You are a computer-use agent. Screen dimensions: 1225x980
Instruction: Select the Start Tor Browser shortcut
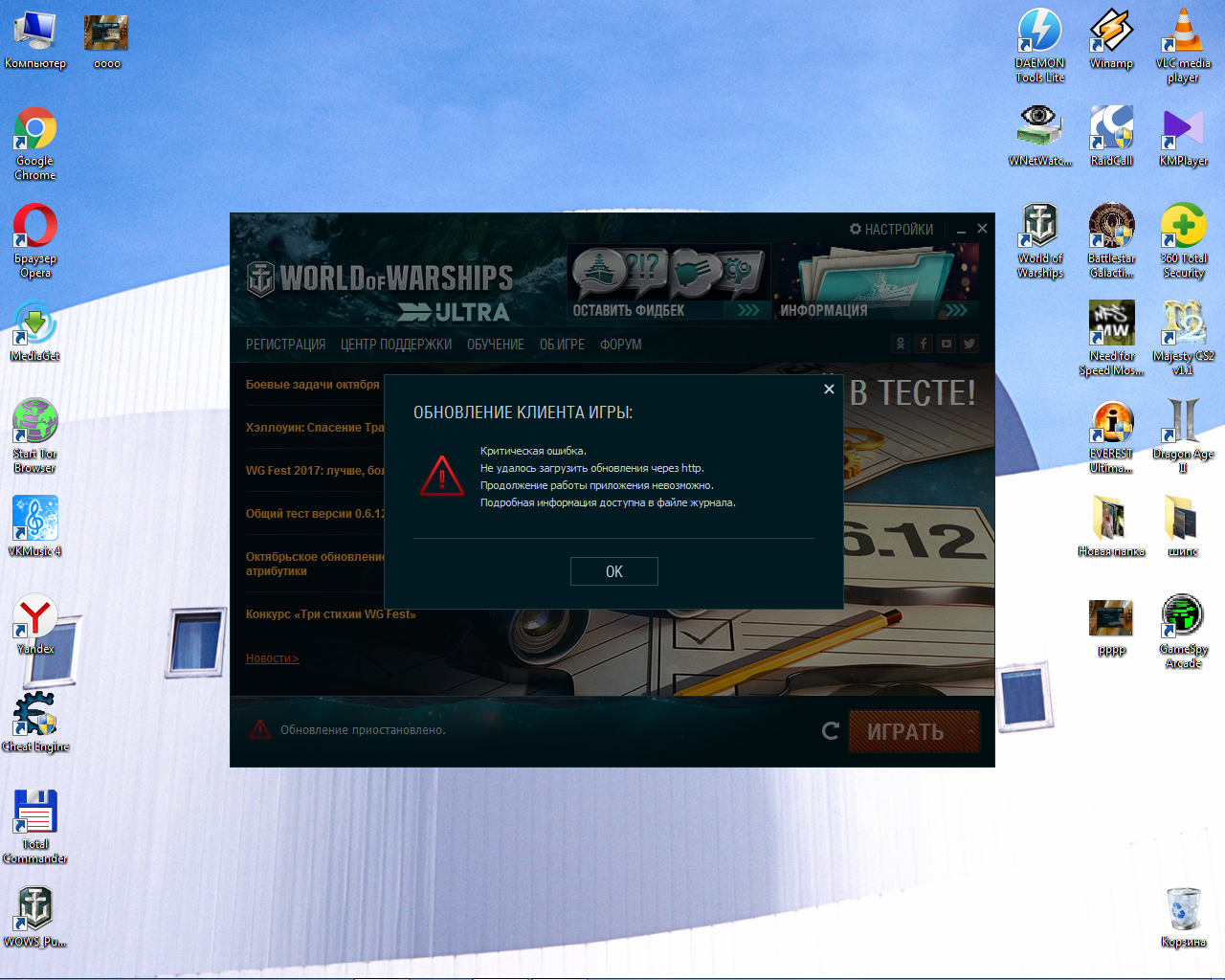tap(35, 436)
